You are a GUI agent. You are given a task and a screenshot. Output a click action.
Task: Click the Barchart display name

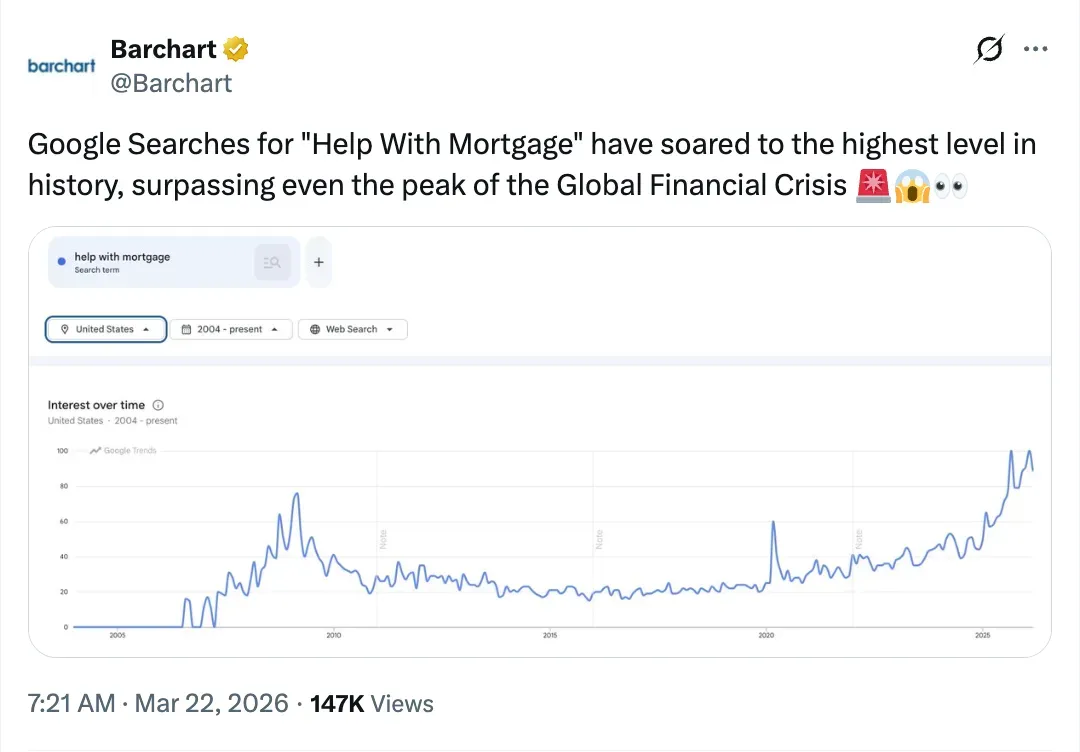click(x=163, y=49)
